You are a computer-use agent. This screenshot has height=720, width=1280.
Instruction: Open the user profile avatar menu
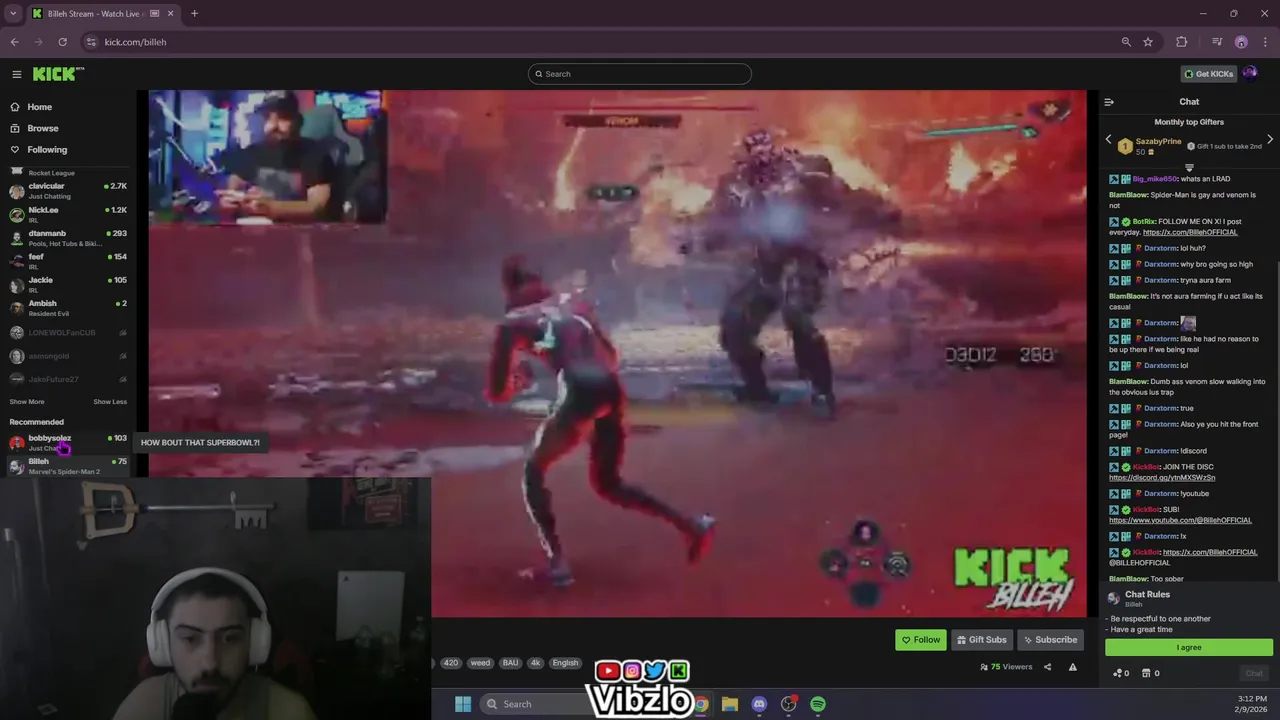tap(1250, 73)
